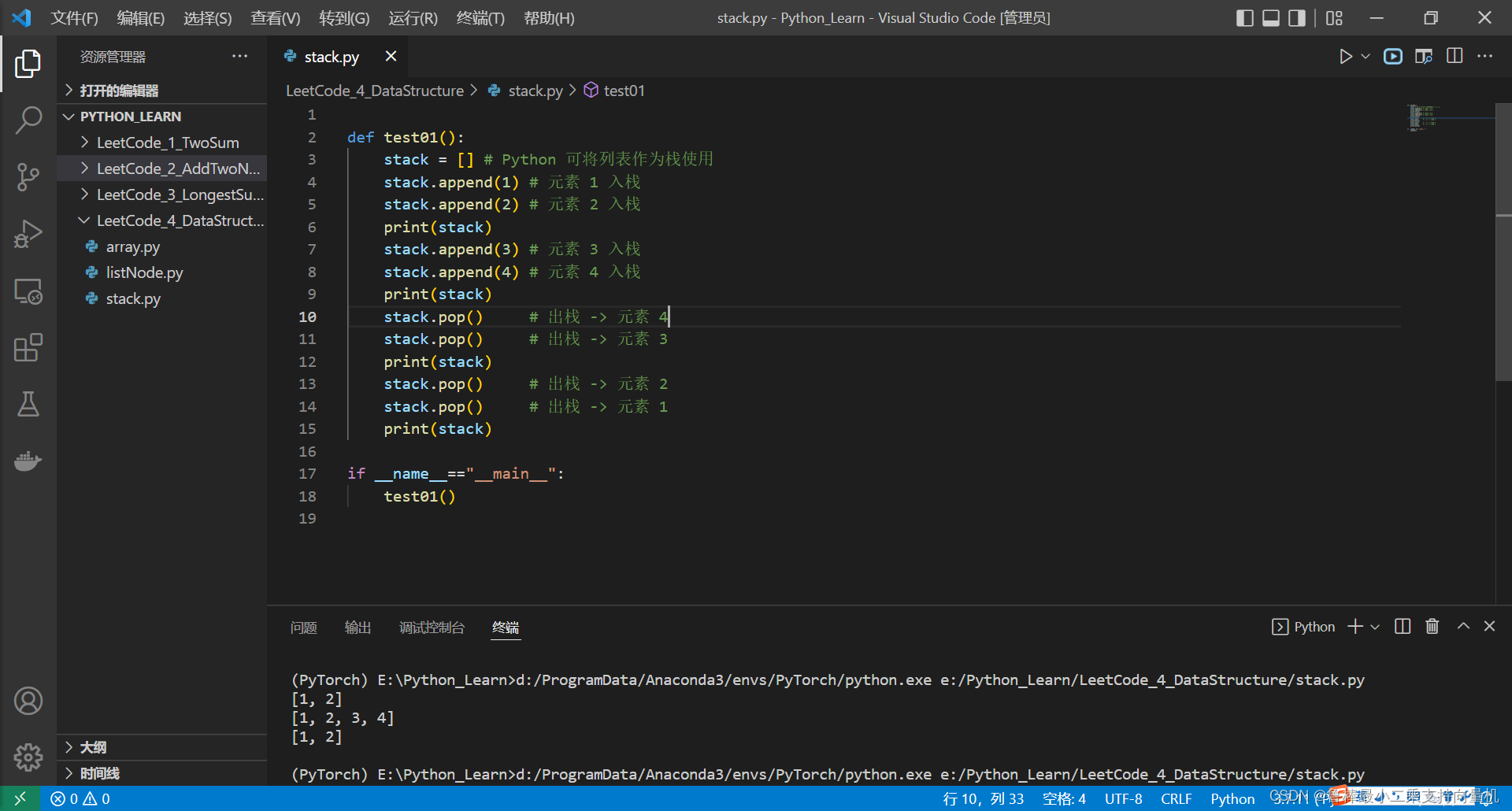The width and height of the screenshot is (1512, 811).
Task: Split the terminal icon
Action: (x=1403, y=627)
